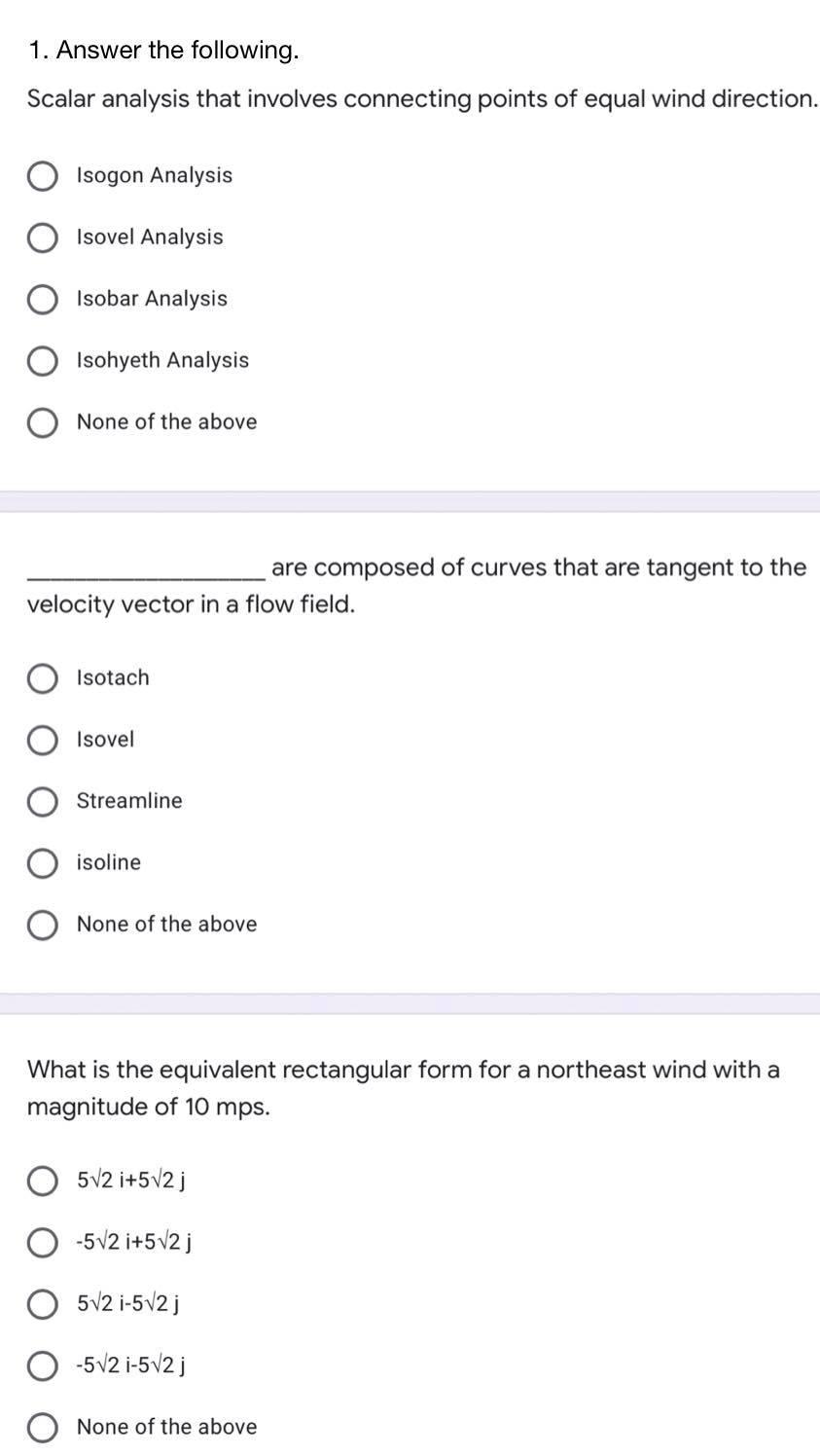Screen dimensions: 820x1456
Task: Select the Isohyeth Analysis radio button
Action: pyautogui.click(x=43, y=361)
